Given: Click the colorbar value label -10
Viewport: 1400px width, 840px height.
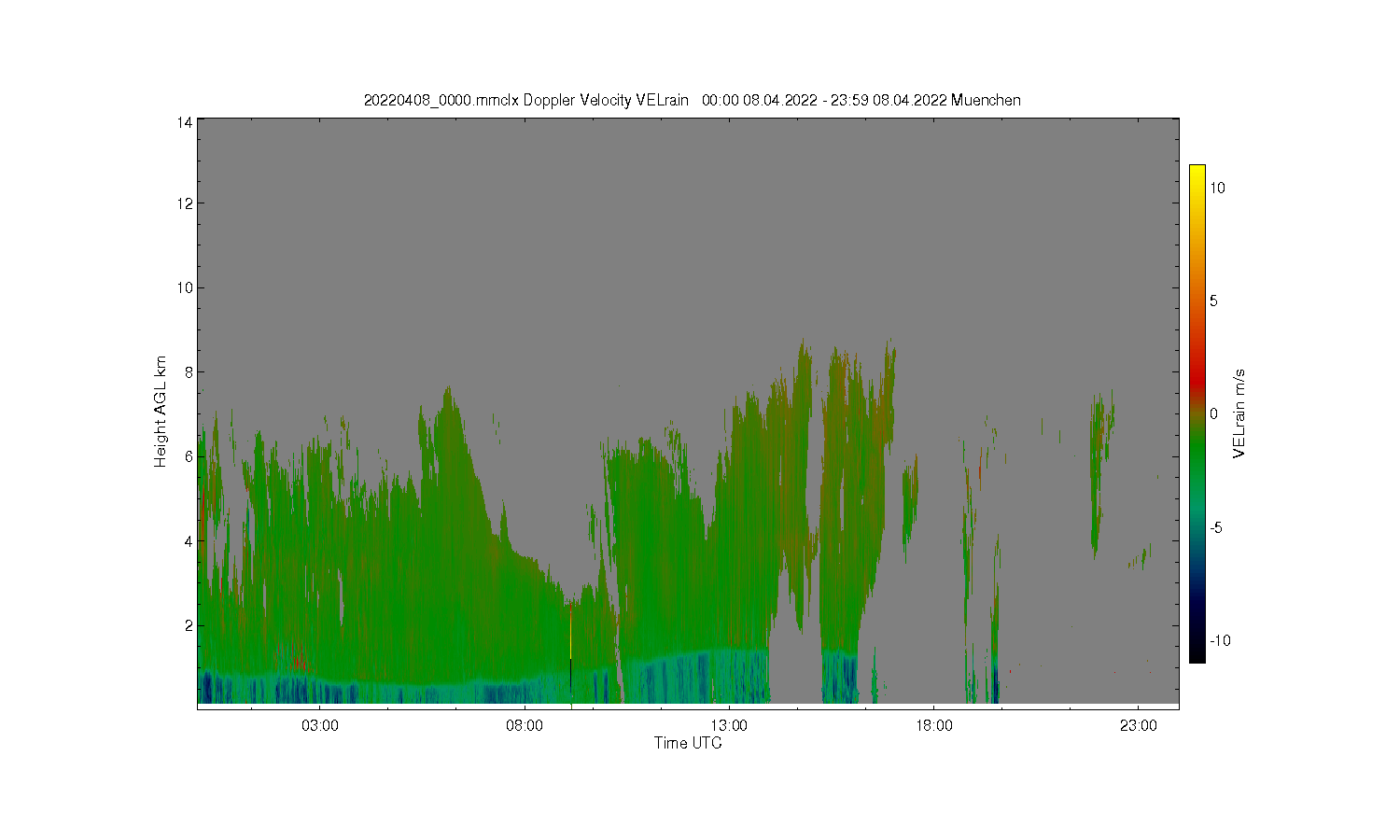Looking at the screenshot, I should (1220, 640).
